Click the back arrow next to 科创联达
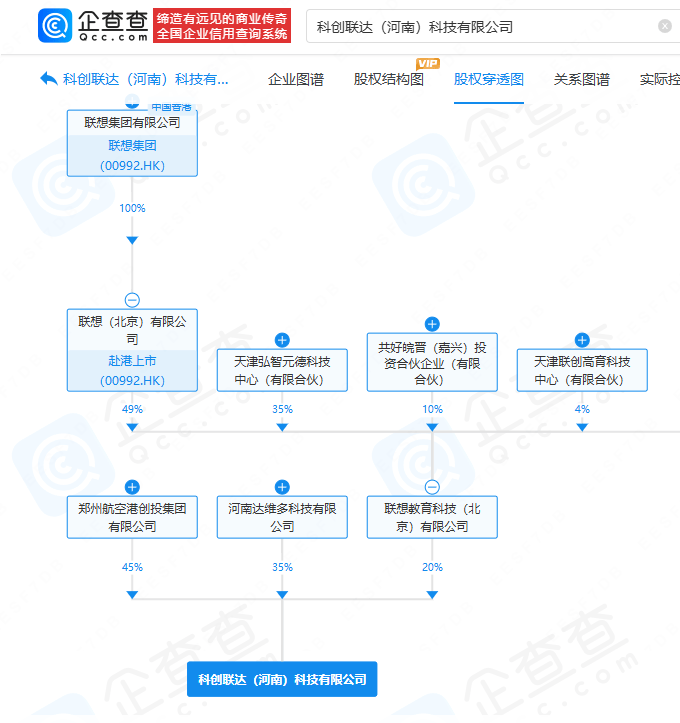 [x=49, y=79]
